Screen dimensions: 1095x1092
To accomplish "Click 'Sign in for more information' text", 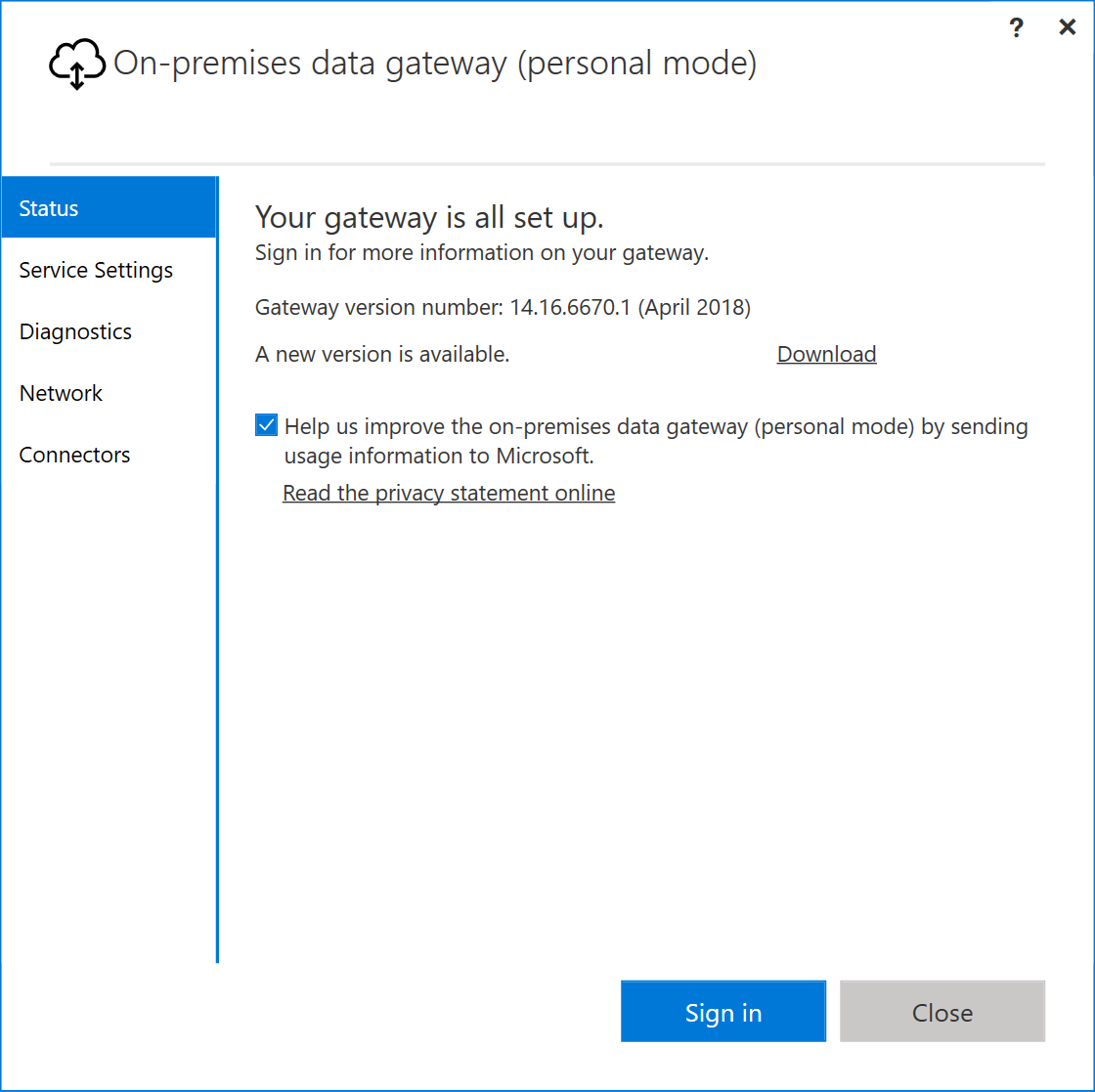I will 482,252.
